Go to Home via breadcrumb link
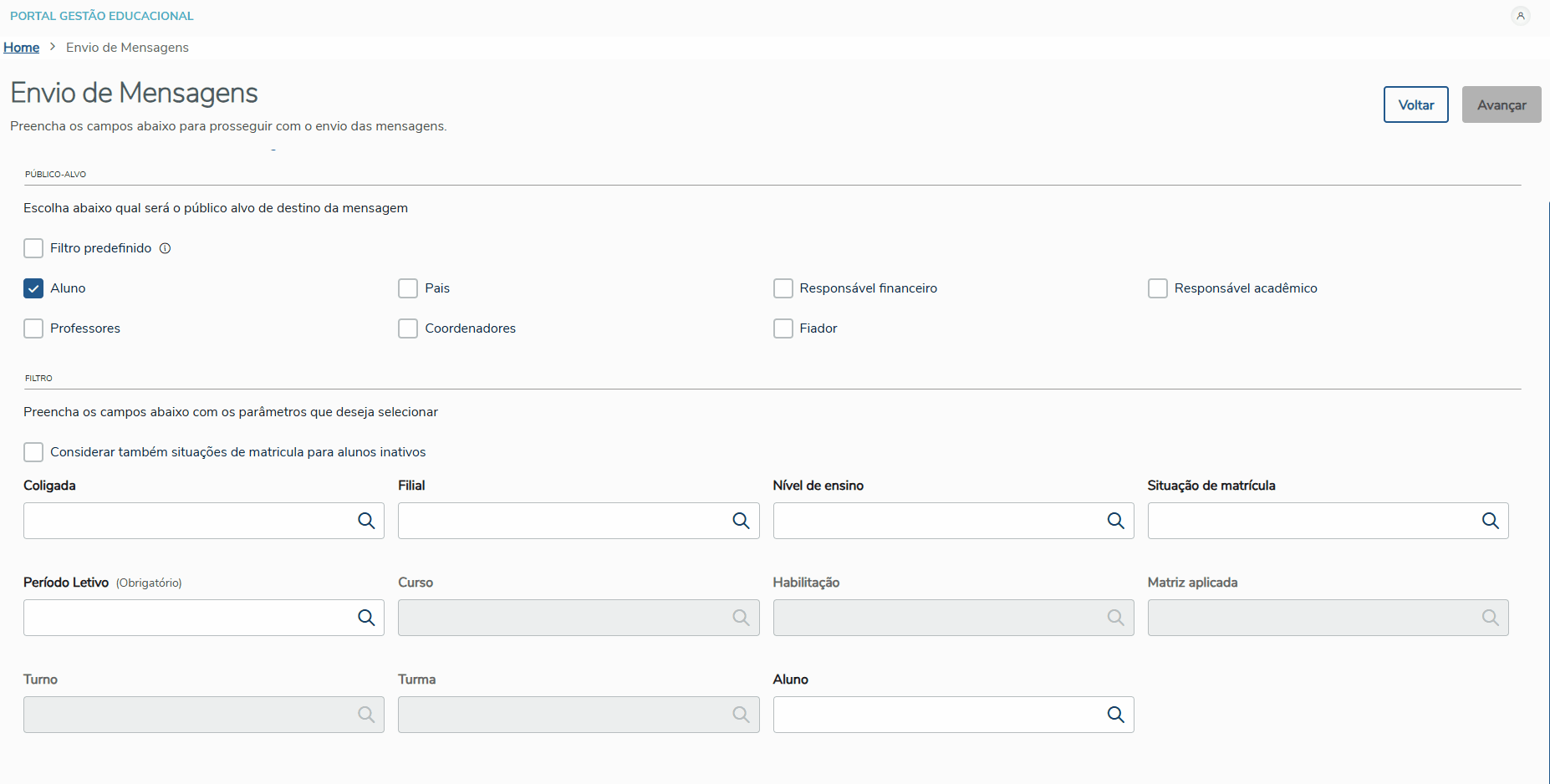1550x784 pixels. (x=22, y=48)
